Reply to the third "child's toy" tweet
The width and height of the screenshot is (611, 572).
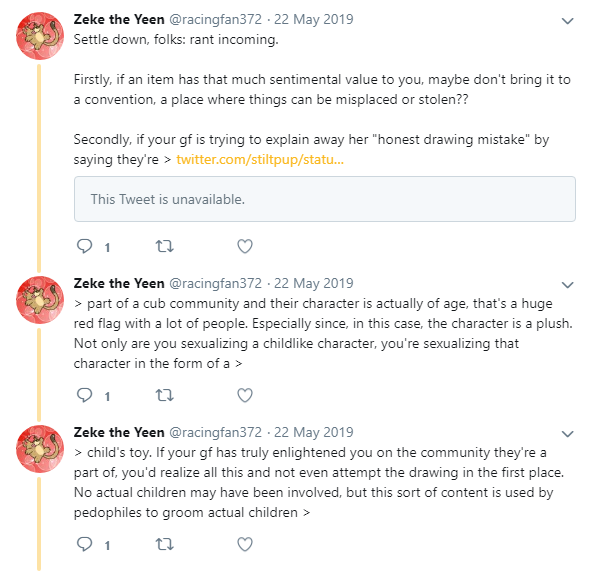85,545
